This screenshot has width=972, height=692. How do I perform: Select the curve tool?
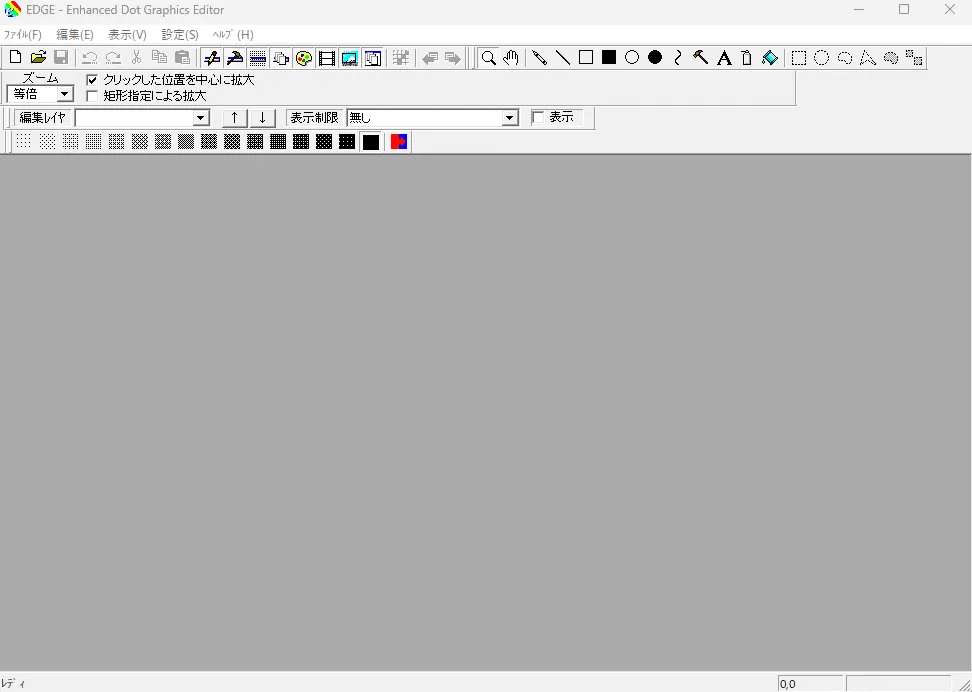[678, 58]
